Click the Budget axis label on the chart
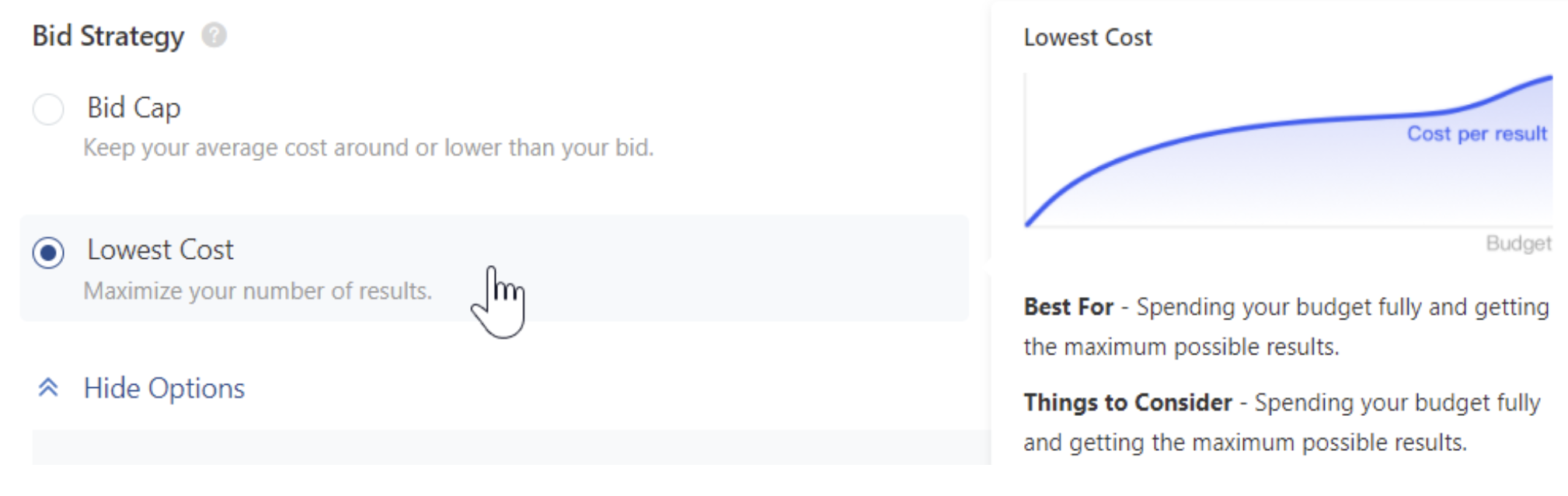Screen dimensions: 1568x496 click(1517, 243)
